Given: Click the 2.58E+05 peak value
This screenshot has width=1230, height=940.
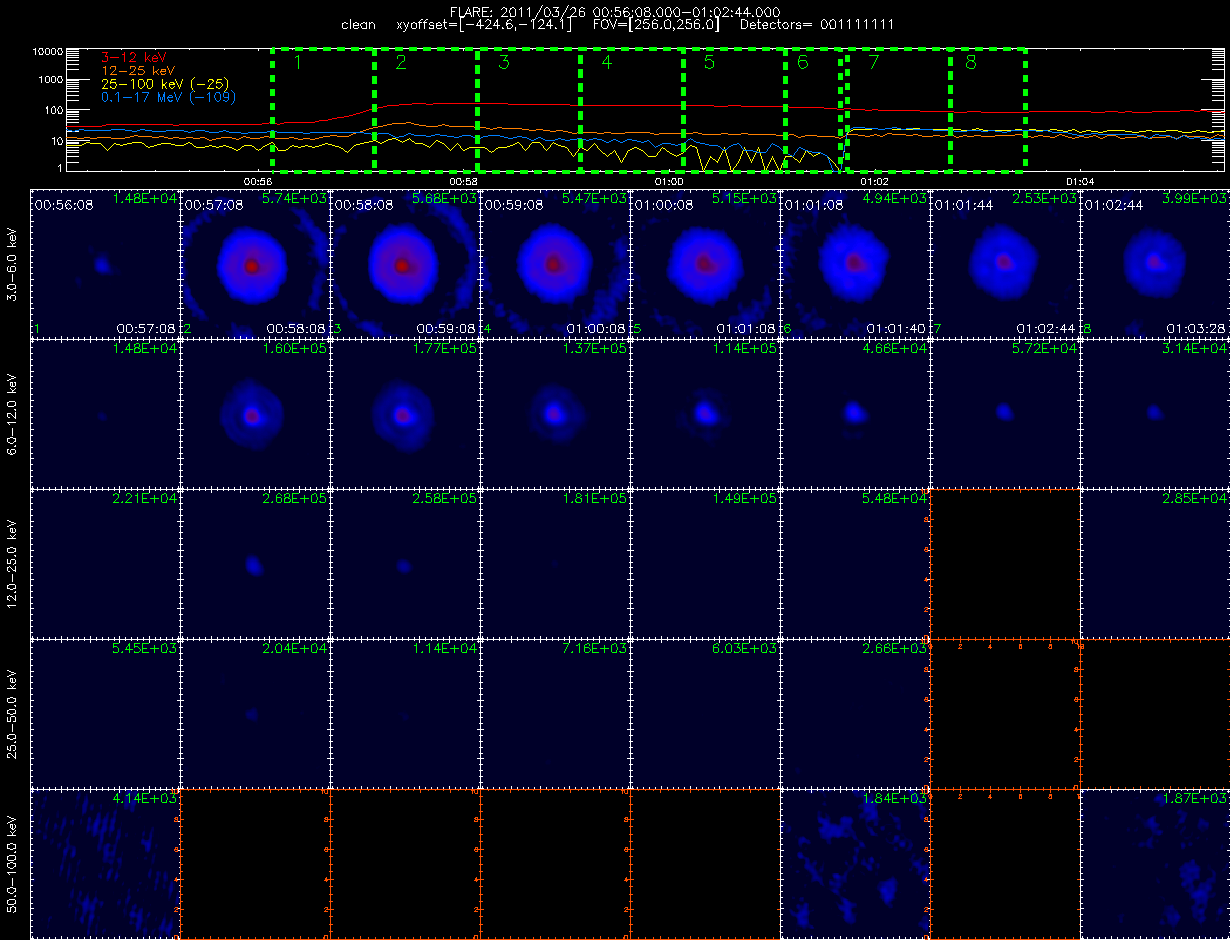Looking at the screenshot, I should 445,498.
